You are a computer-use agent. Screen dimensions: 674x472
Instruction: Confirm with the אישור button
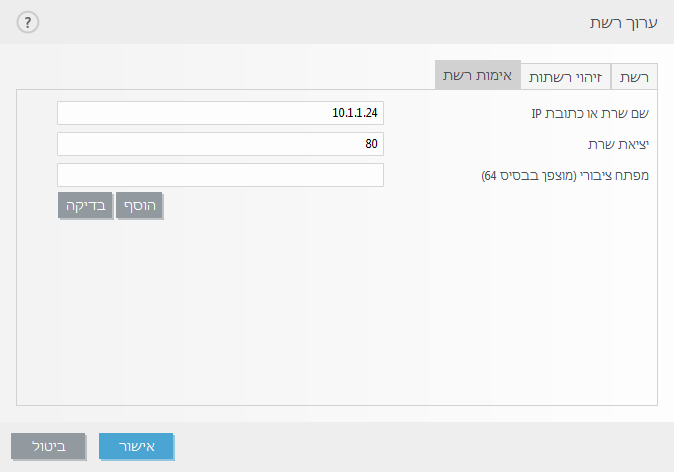[x=136, y=447]
